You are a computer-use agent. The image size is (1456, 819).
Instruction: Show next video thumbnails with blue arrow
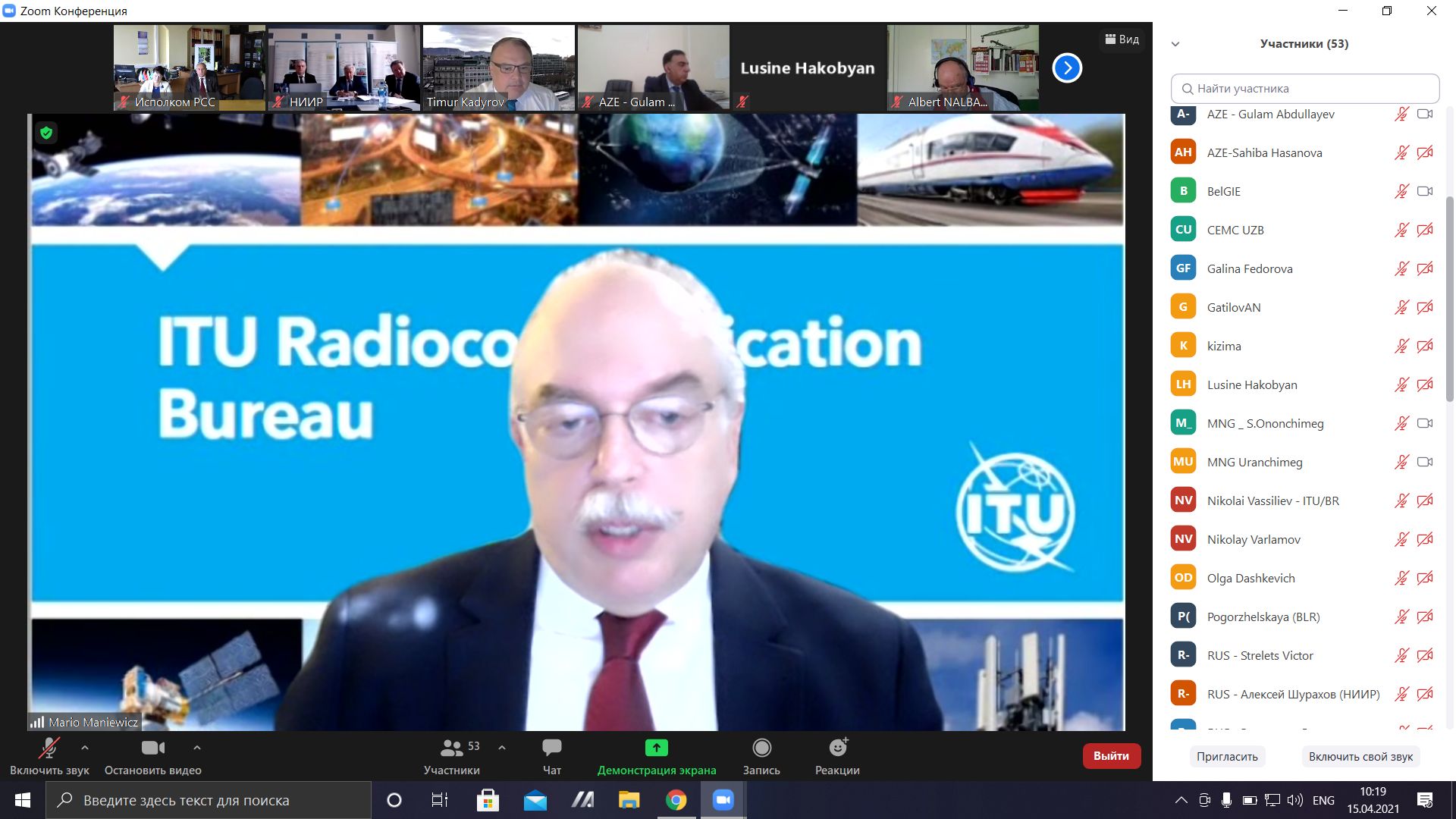tap(1067, 68)
